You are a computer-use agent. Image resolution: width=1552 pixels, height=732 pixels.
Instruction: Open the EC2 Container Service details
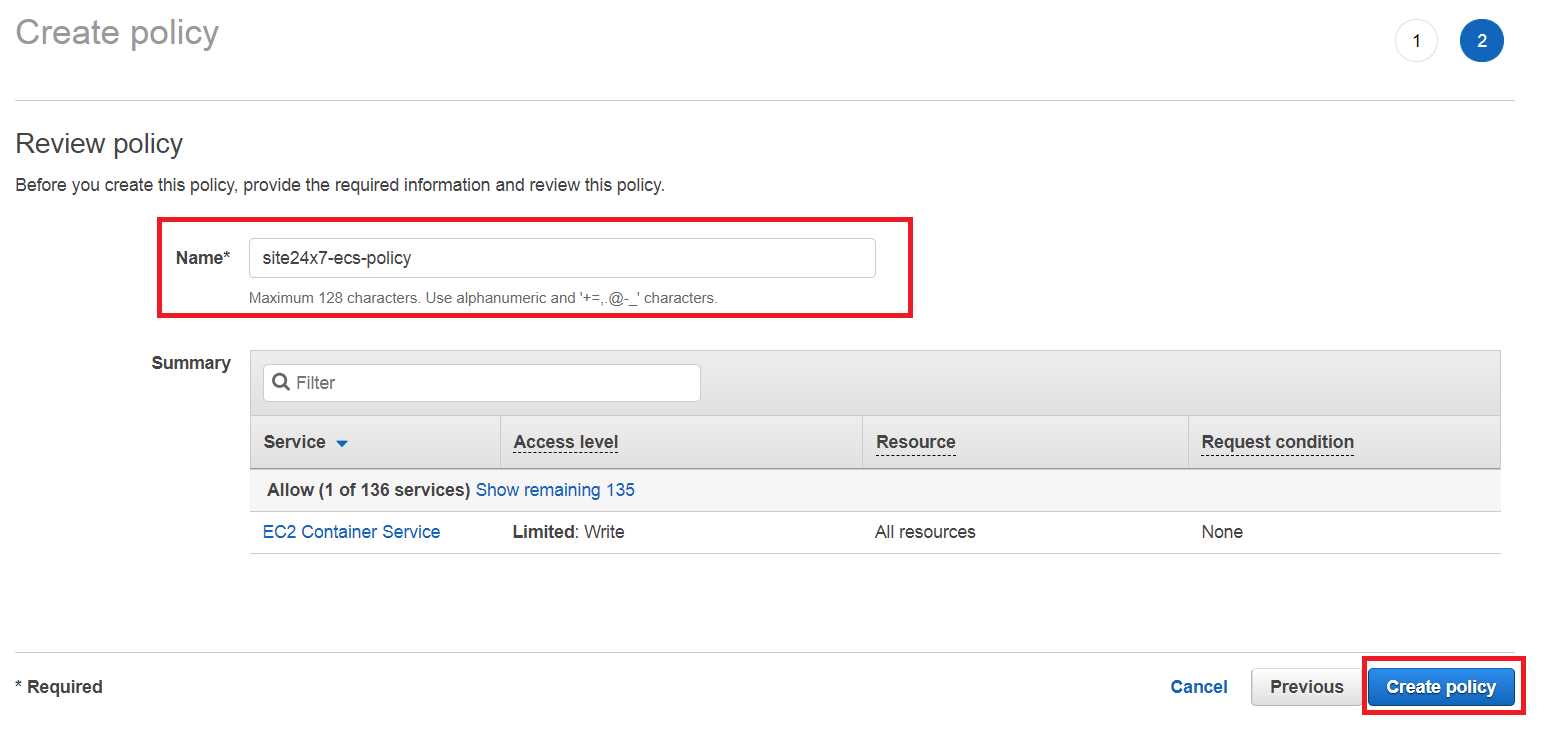coord(351,531)
